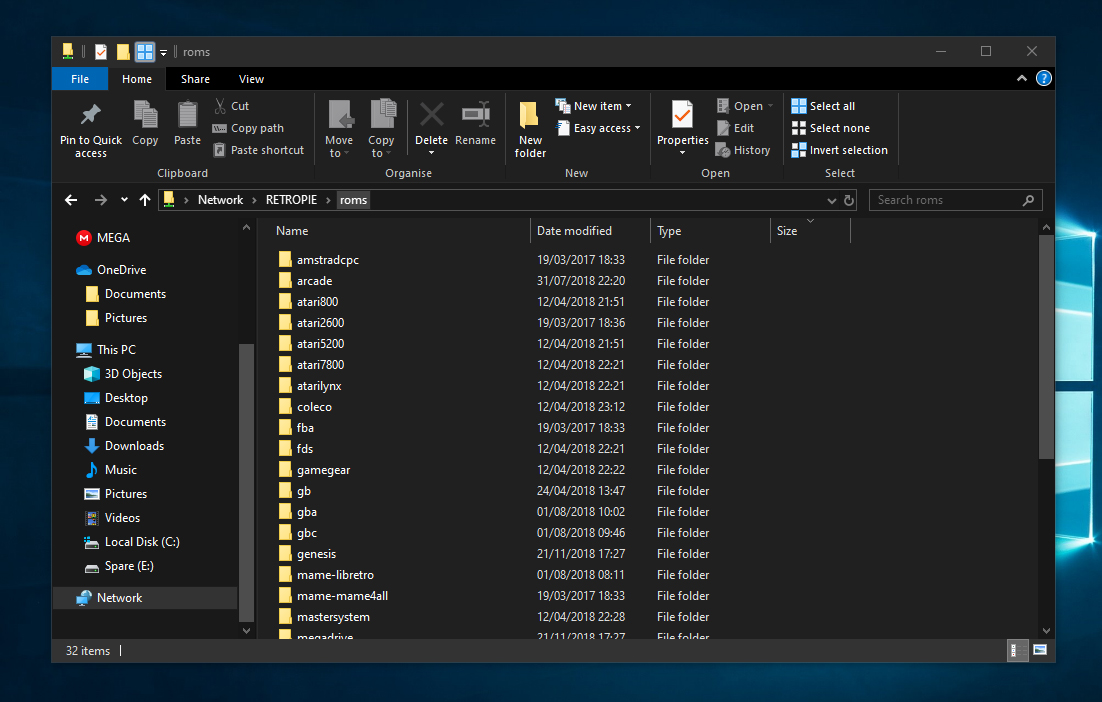Click the navigation pane scrollbar
This screenshot has width=1102, height=702.
(246, 483)
